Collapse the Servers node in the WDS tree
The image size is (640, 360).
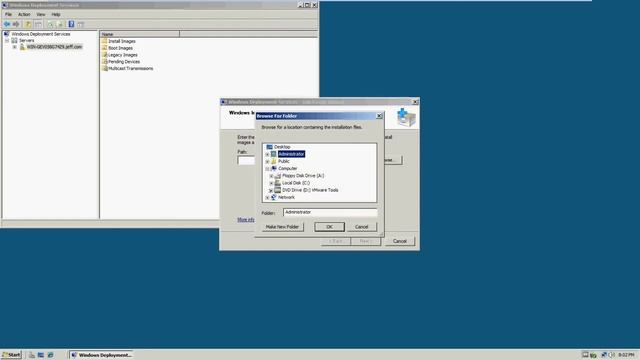pyautogui.click(x=7, y=40)
